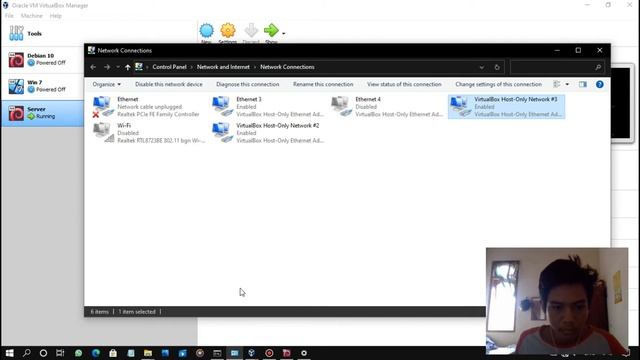Screen dimensions: 640x360
Task: Show the preview pane icon
Action: pos(582,84)
